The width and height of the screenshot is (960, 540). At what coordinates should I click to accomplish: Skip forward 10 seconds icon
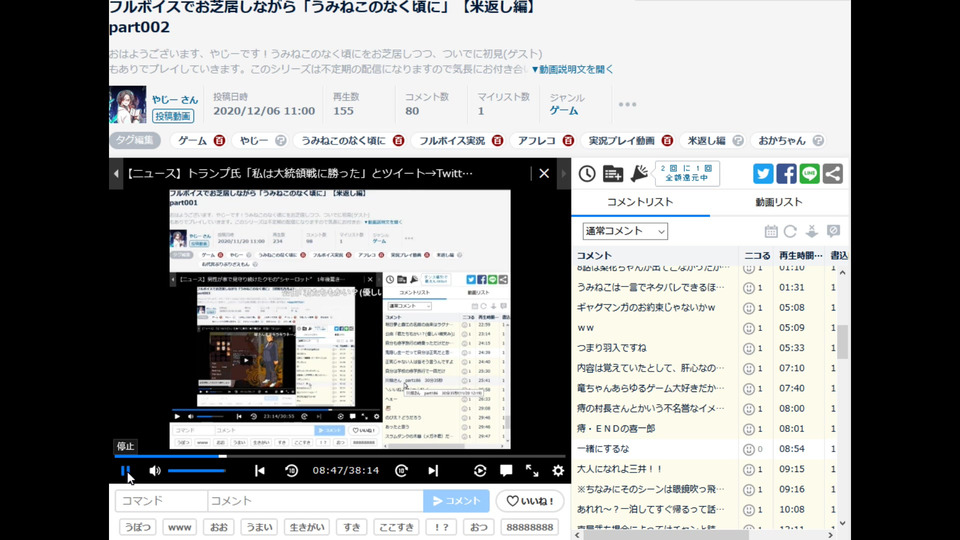[401, 470]
